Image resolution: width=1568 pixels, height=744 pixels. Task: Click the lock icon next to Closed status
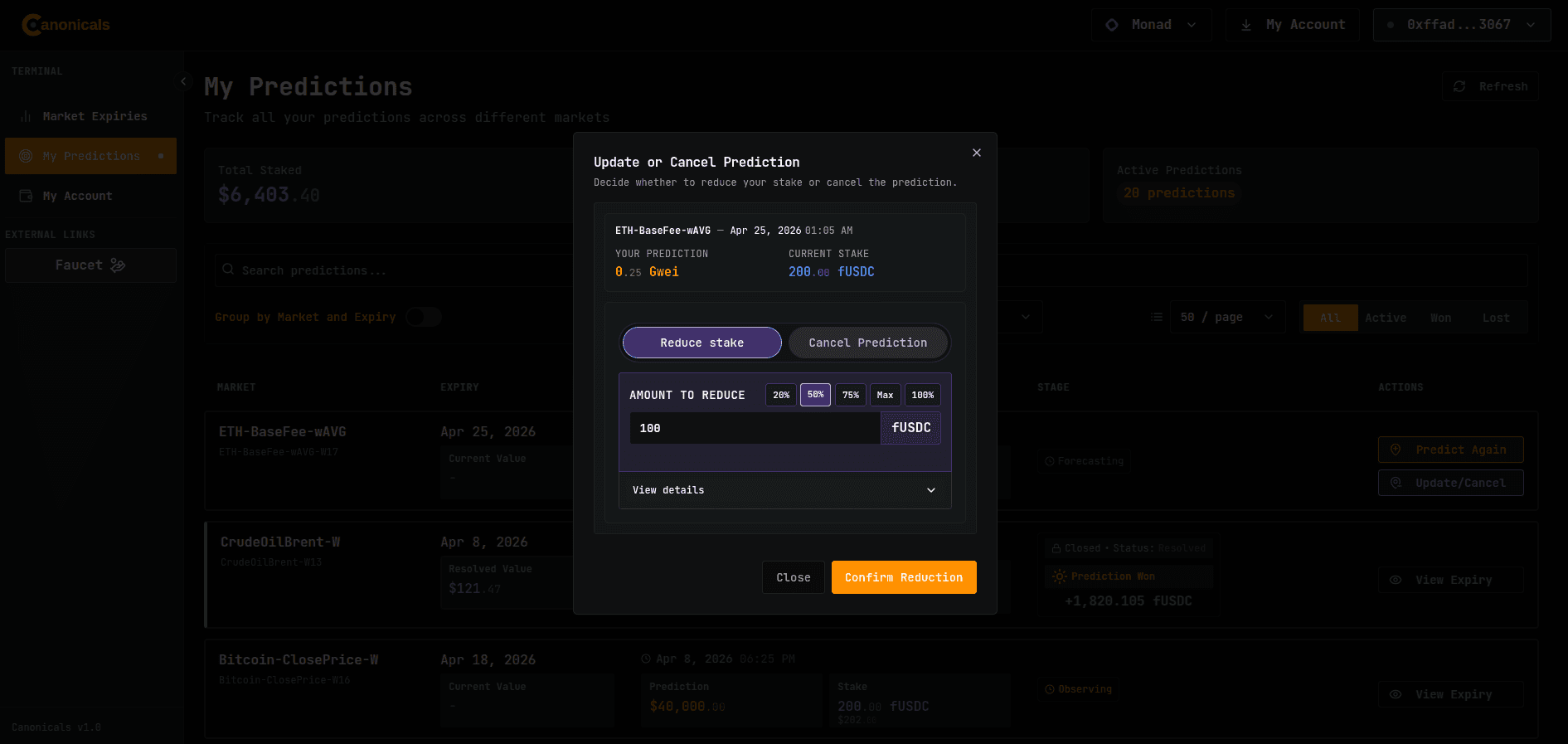click(1056, 548)
